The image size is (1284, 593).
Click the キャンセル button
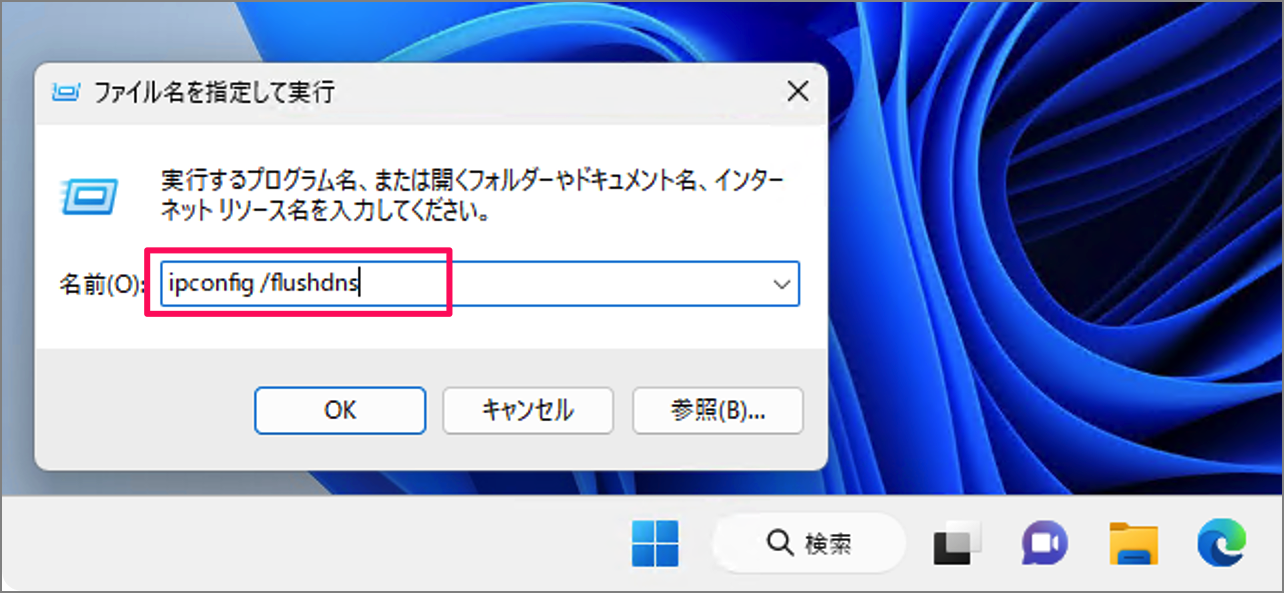528,410
